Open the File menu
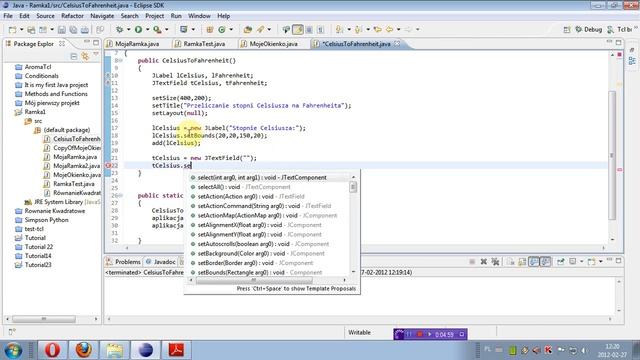640x360 pixels. [8, 16]
